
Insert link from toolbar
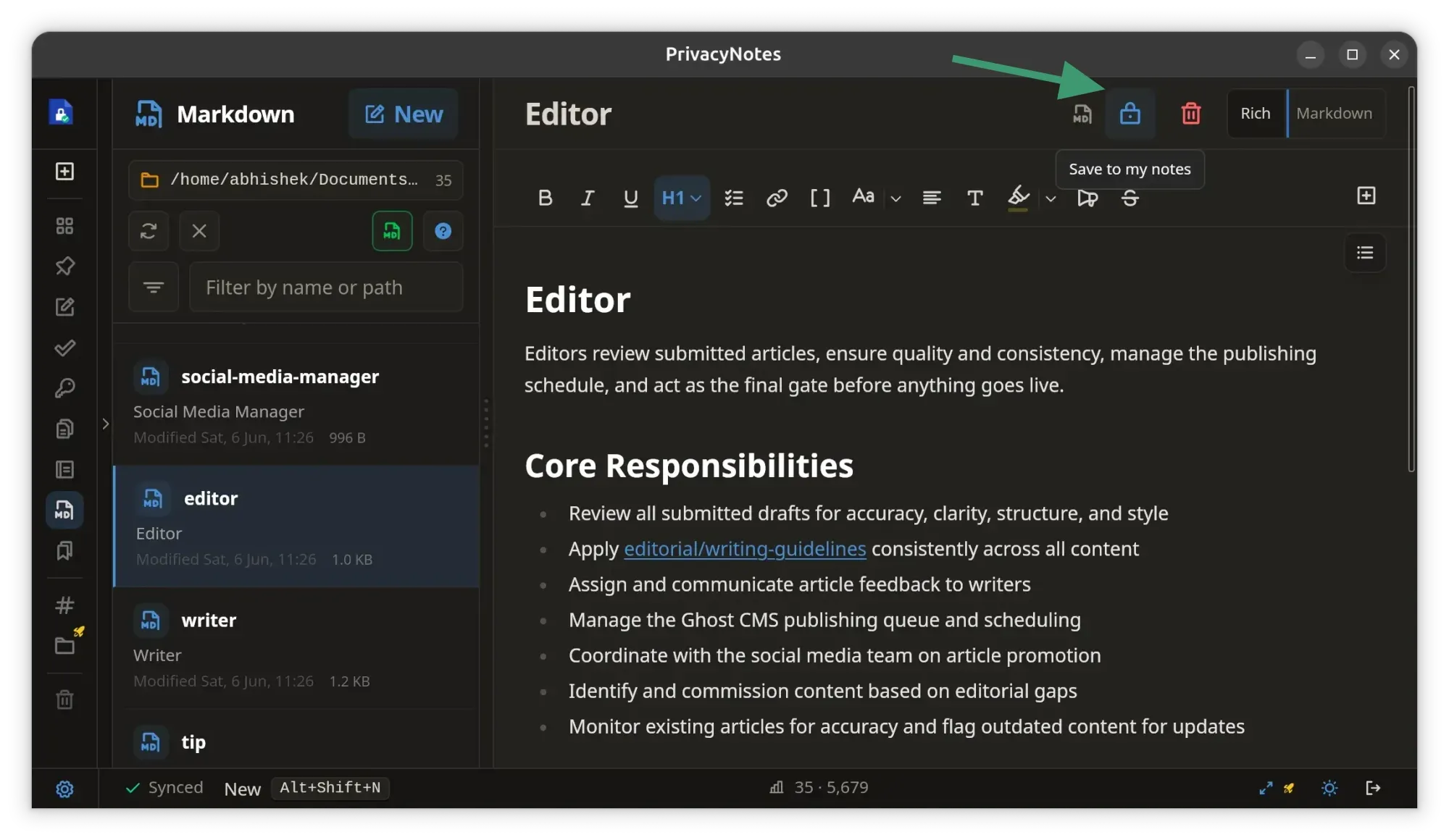[777, 198]
